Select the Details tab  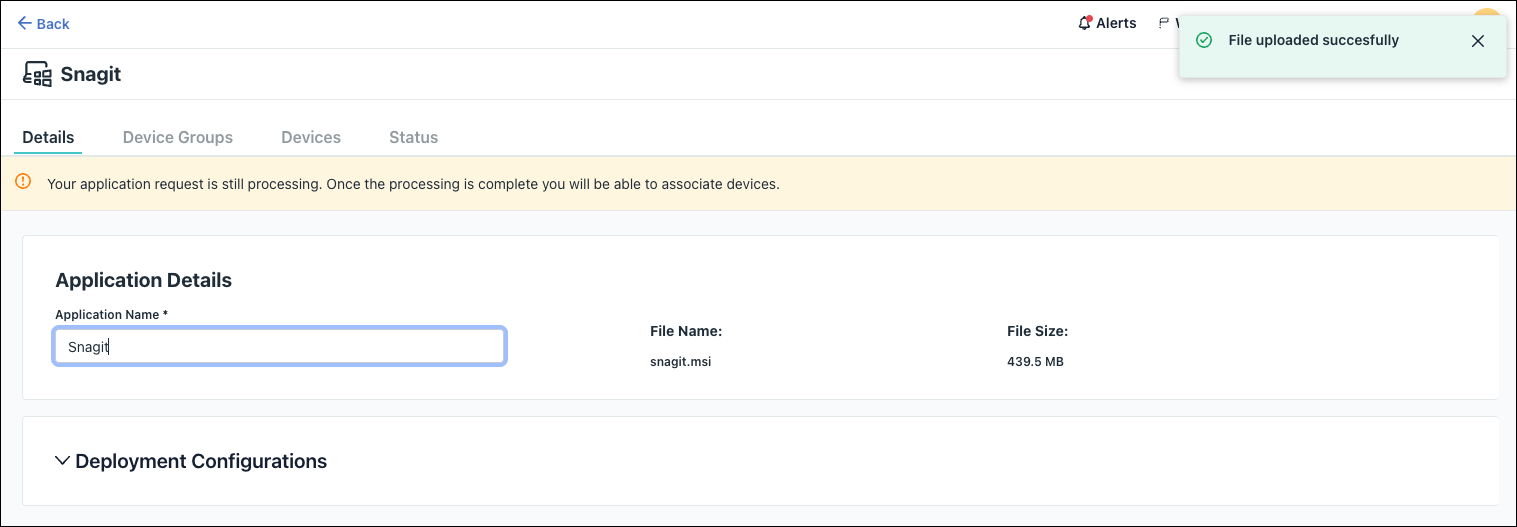point(48,137)
